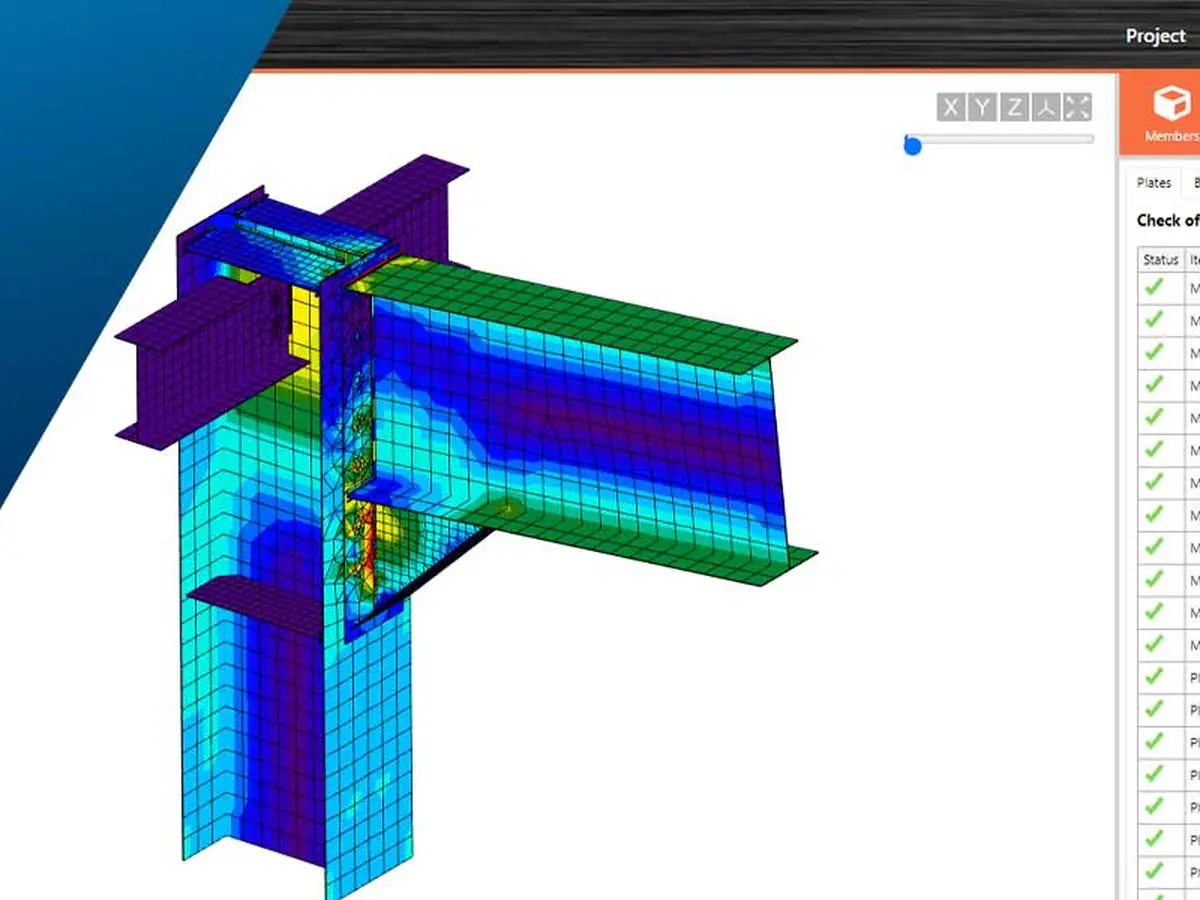This screenshot has height=900, width=1200.
Task: Click the blue slider handle
Action: point(912,146)
